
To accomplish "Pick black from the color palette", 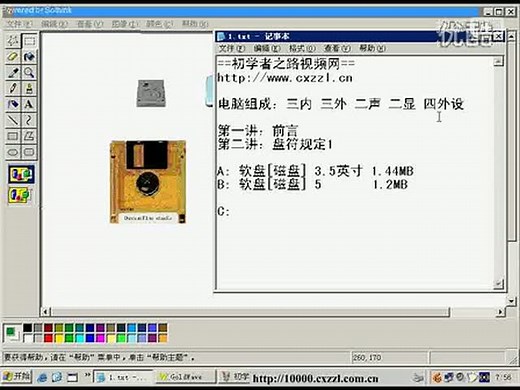I will pyautogui.click(x=27, y=328).
